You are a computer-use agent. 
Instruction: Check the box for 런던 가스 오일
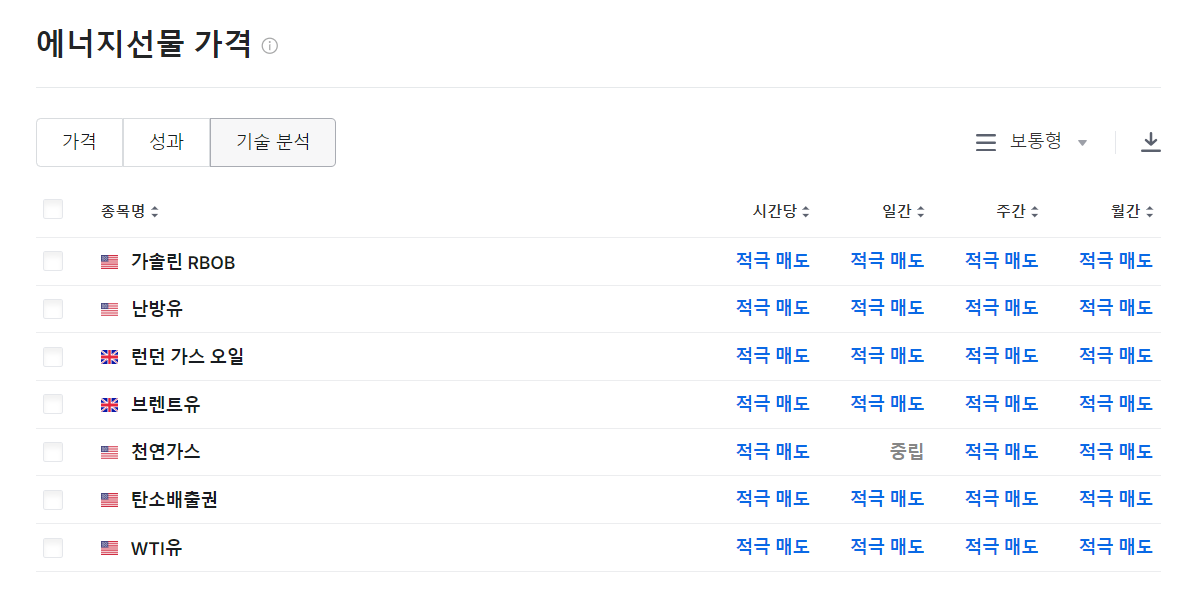pos(53,357)
